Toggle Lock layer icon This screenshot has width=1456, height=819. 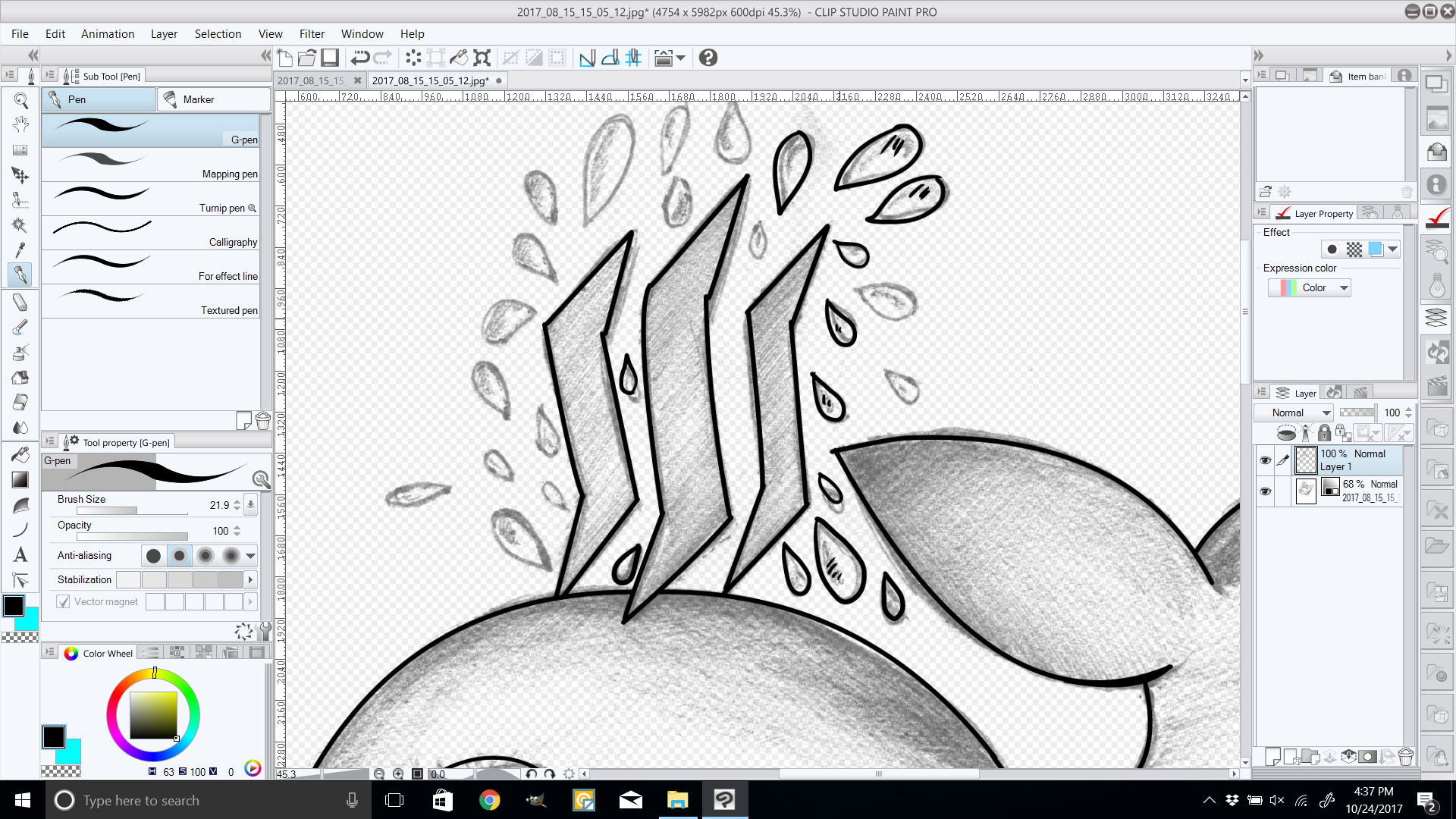(1324, 433)
